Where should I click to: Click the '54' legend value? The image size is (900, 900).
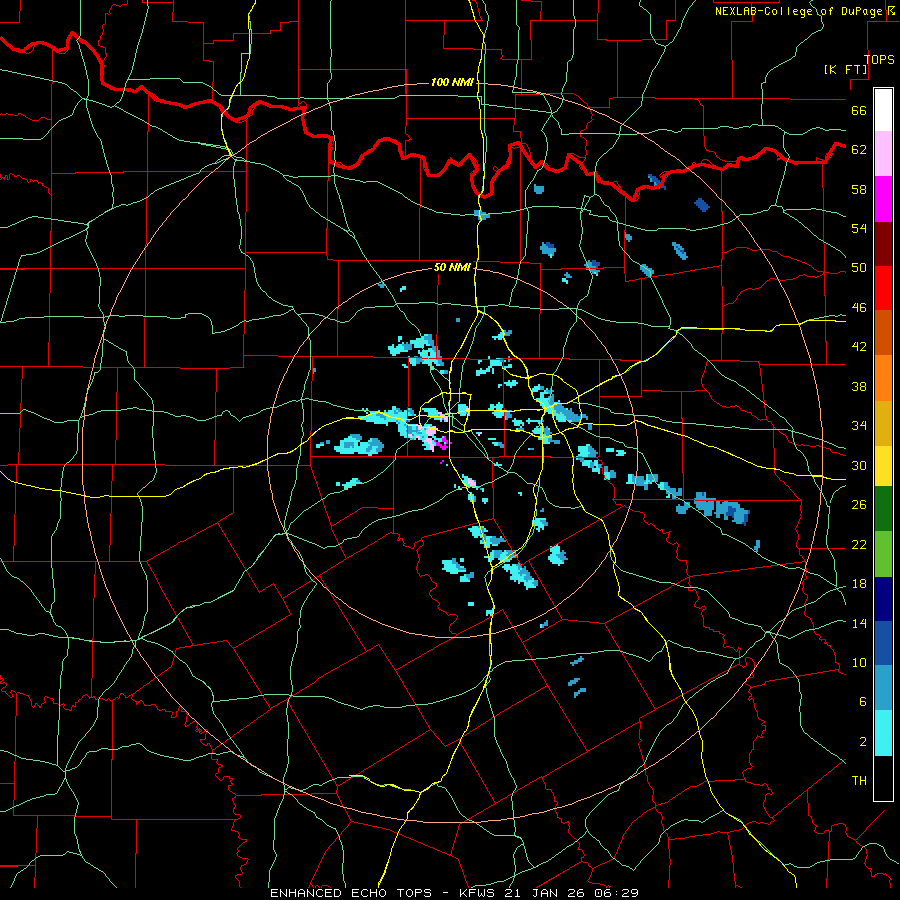click(x=859, y=228)
